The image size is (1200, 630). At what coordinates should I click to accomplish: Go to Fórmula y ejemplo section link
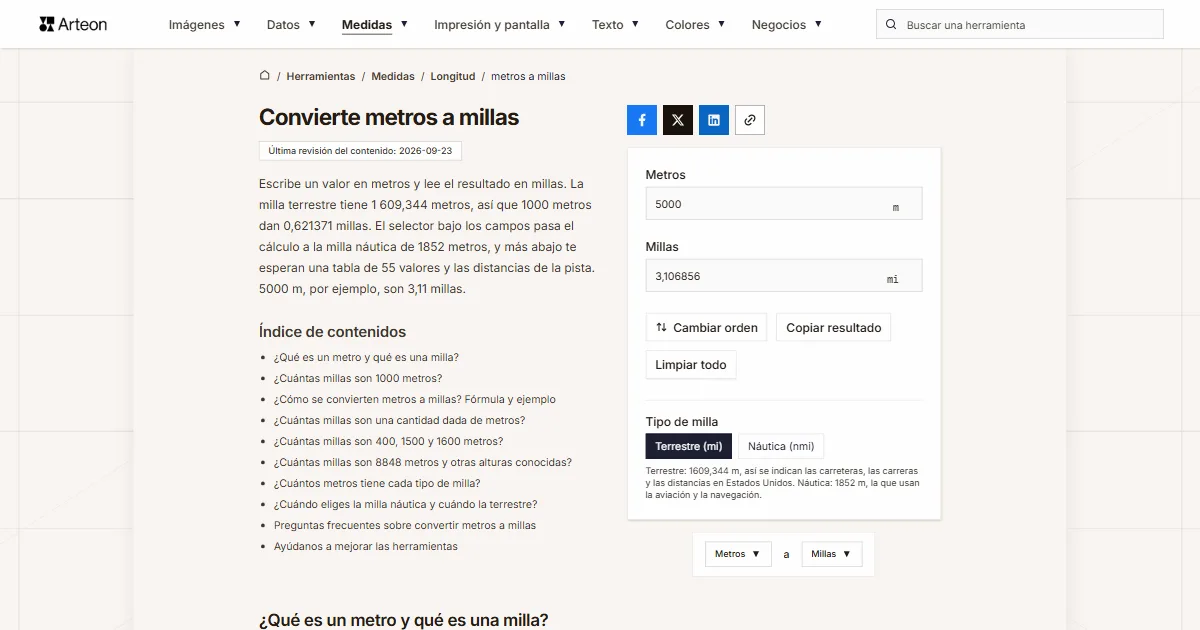[x=415, y=399]
